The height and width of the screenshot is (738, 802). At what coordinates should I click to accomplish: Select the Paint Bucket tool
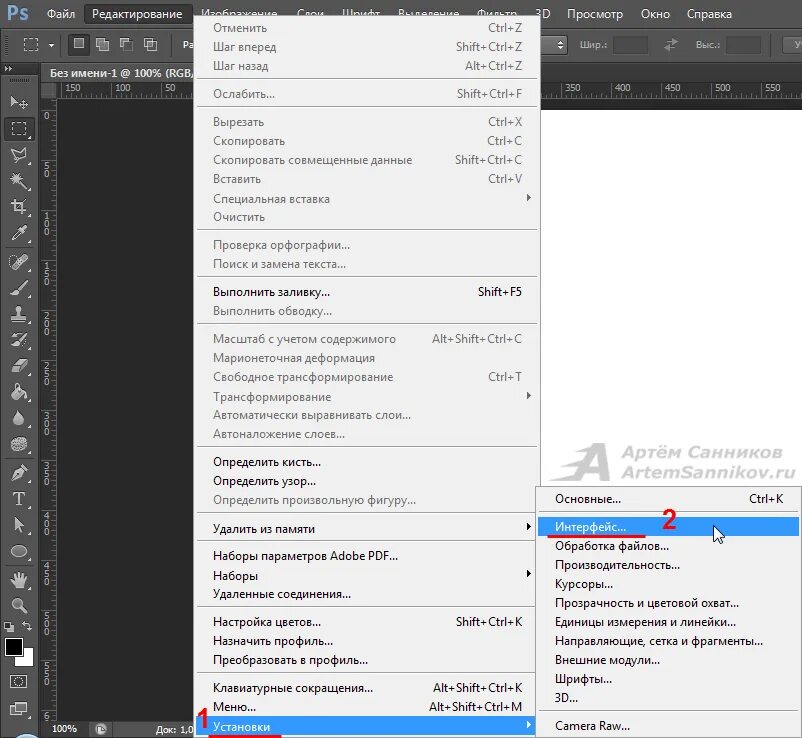pos(19,392)
